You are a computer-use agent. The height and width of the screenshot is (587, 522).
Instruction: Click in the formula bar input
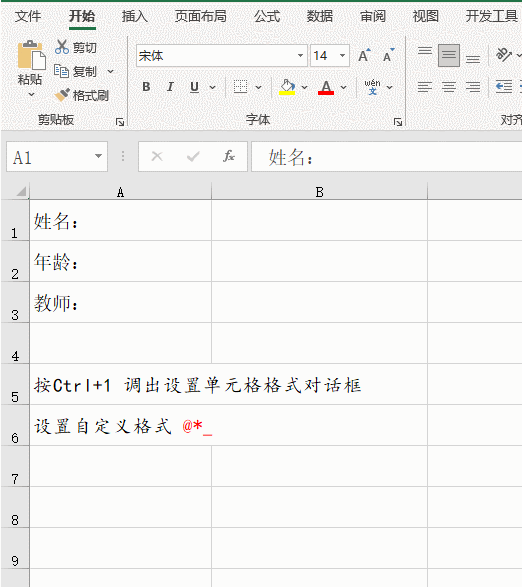pyautogui.click(x=386, y=156)
